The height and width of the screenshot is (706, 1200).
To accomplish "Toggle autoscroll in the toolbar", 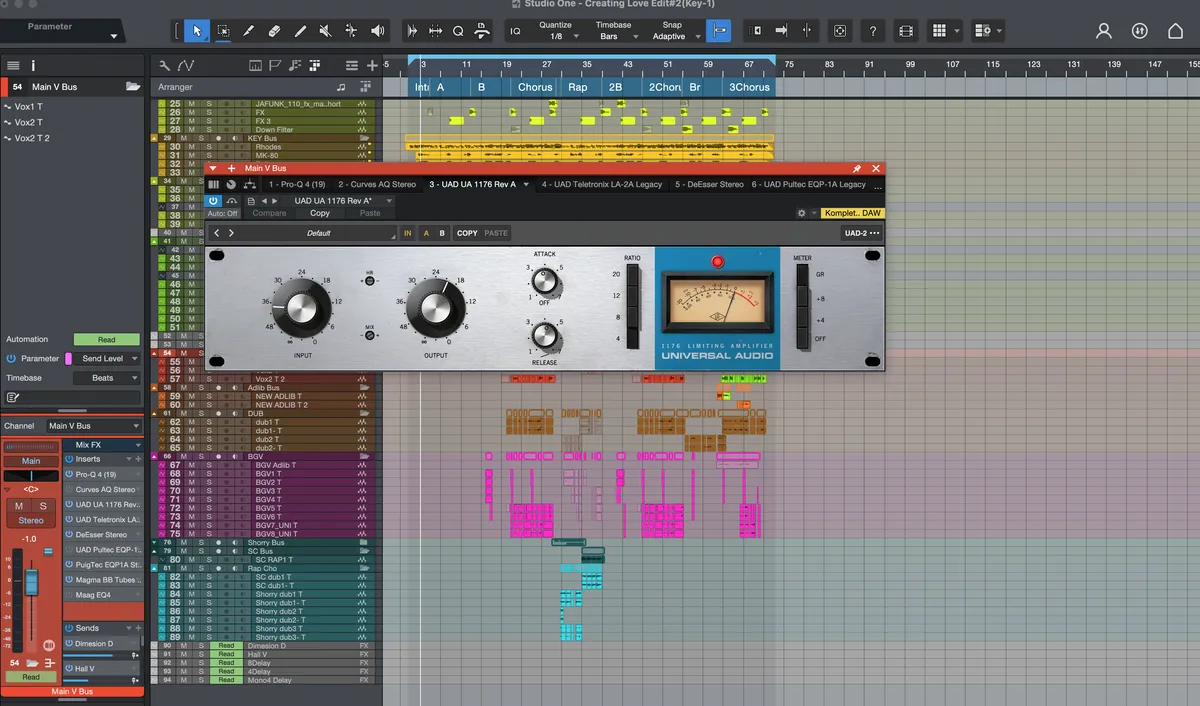I will pos(718,31).
